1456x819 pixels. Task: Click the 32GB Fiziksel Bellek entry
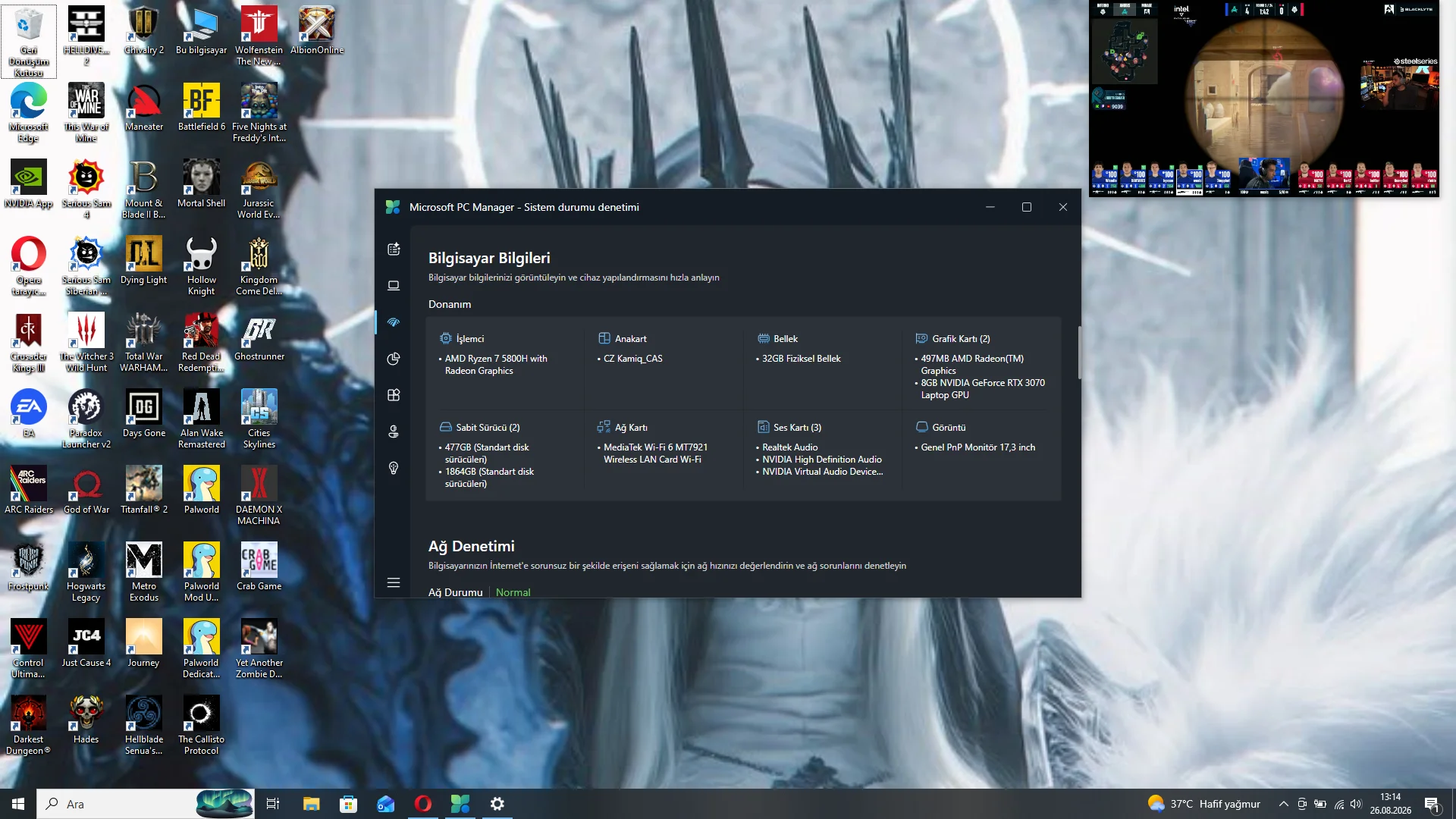(801, 359)
